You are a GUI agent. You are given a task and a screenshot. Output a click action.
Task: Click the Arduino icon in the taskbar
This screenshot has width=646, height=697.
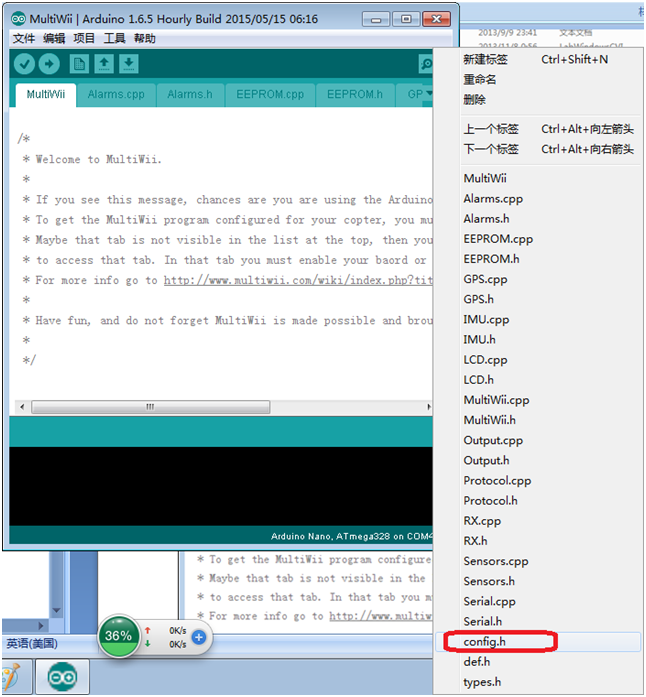[62, 677]
